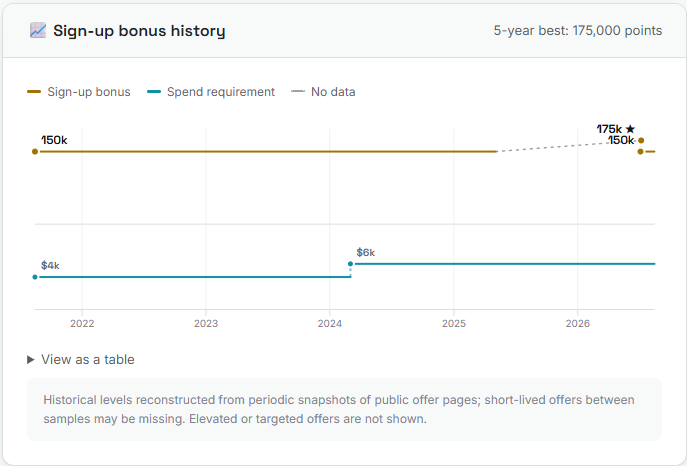Image resolution: width=687 pixels, height=466 pixels.
Task: Click the gold Sign-up bonus legend swatch
Action: (x=34, y=92)
